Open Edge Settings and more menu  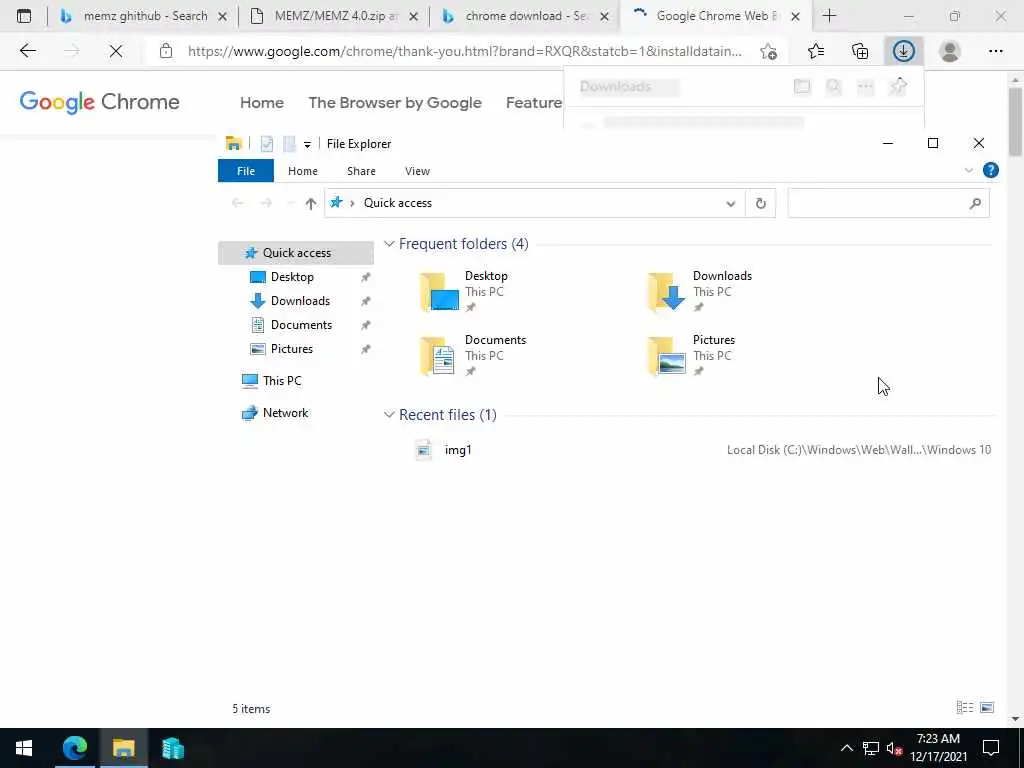point(995,51)
